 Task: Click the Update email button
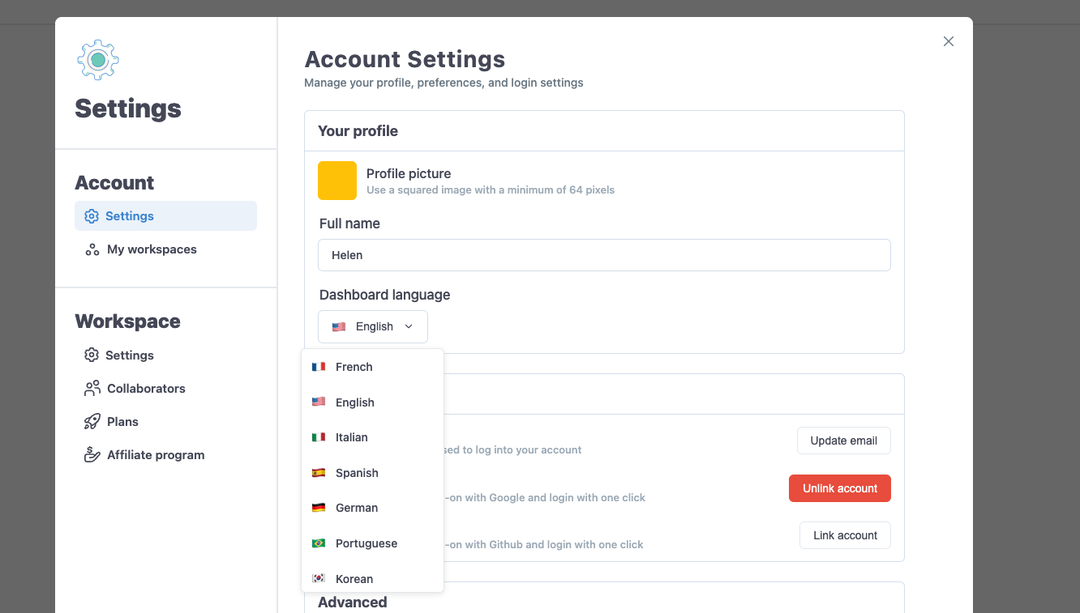point(844,441)
